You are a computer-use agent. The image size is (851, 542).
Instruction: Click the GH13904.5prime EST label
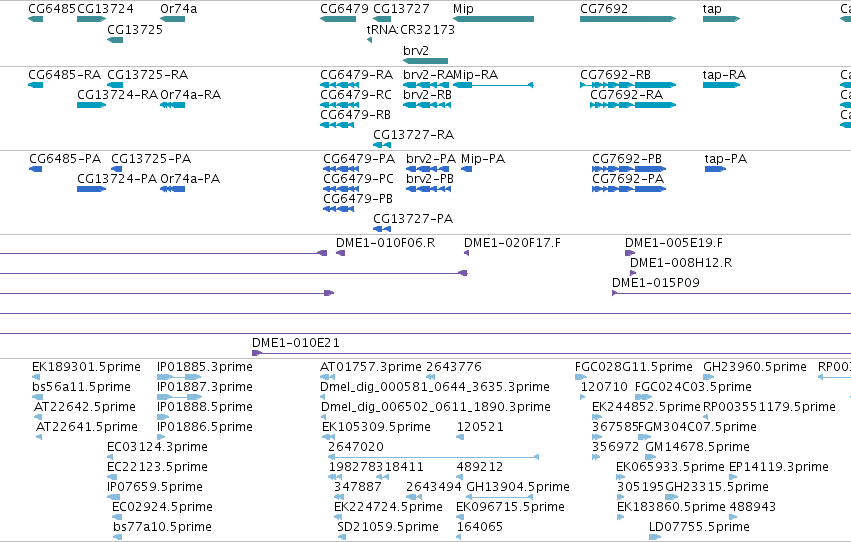point(518,487)
